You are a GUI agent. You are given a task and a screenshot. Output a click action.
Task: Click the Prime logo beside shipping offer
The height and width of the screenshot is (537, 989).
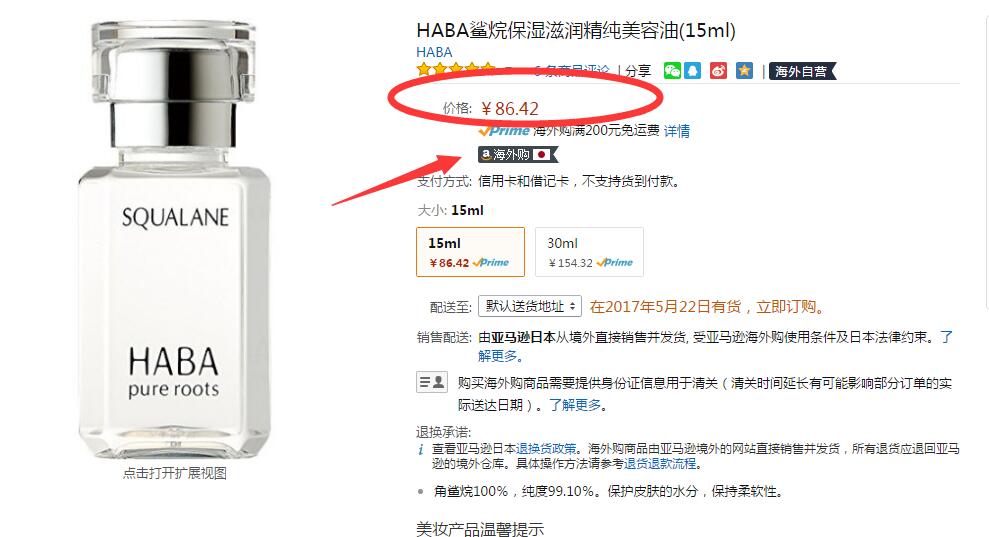[503, 131]
